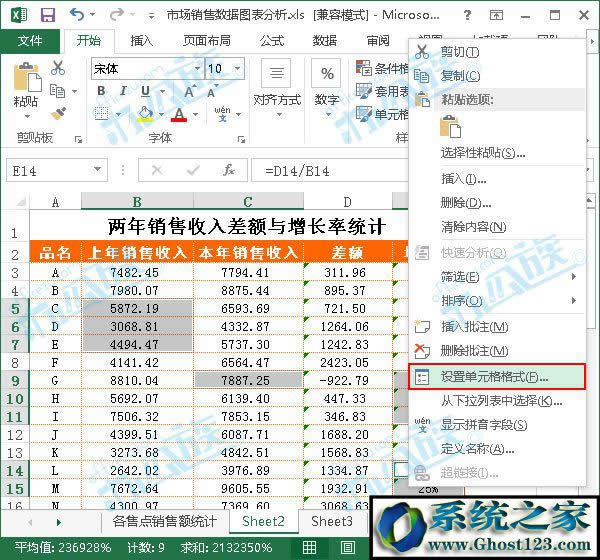Click the Undo arrow icon
This screenshot has width=600, height=560.
79,15
